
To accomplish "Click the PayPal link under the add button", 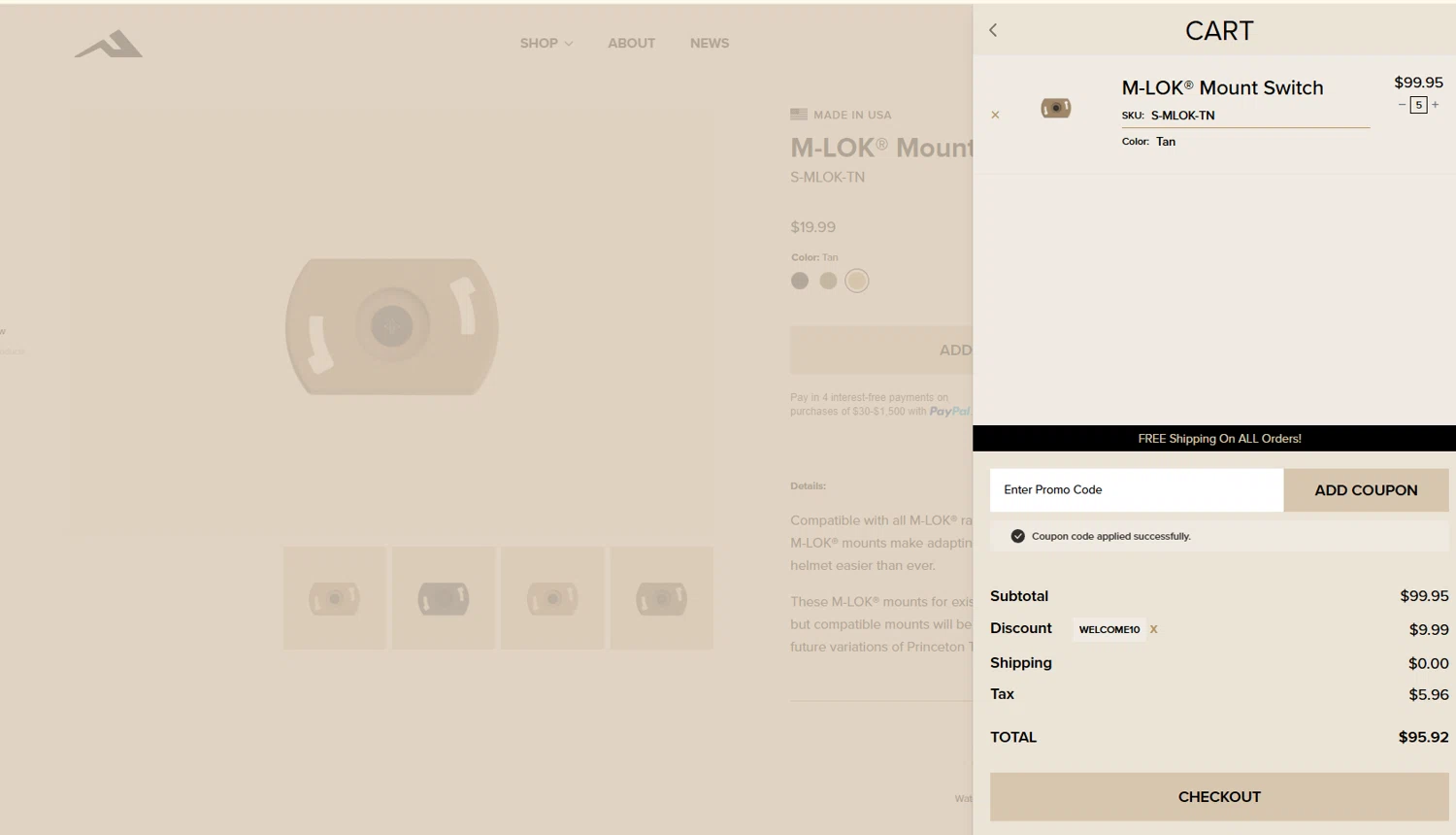I will click(950, 412).
